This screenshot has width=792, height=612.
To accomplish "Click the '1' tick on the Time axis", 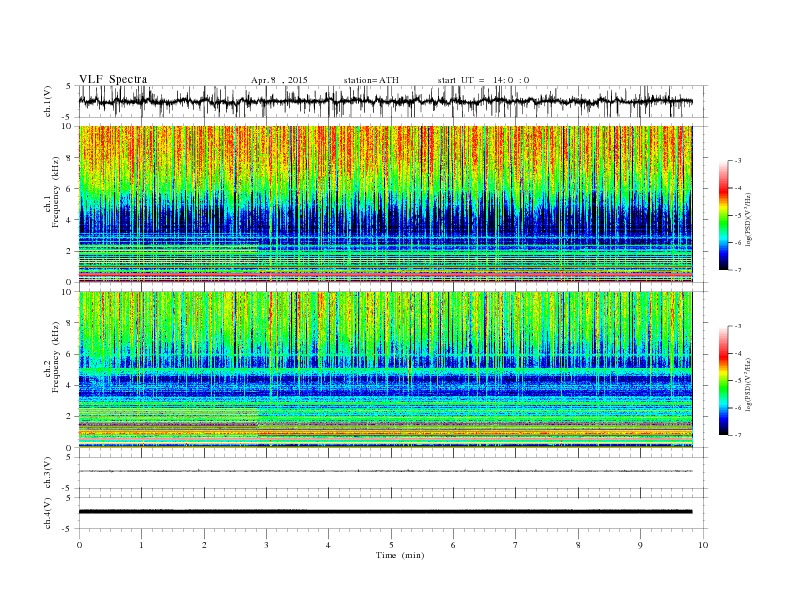I will (x=142, y=545).
